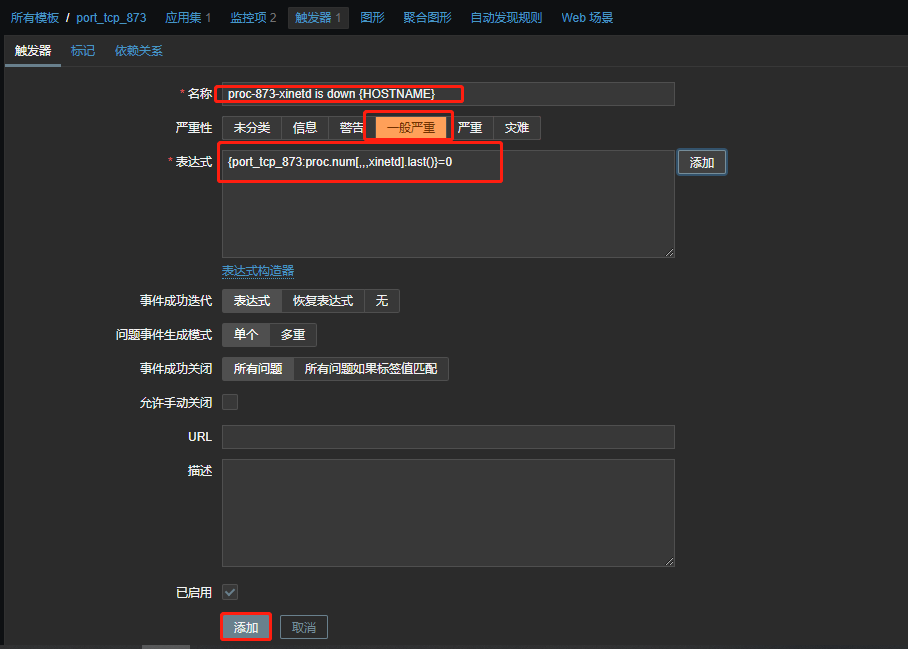Go to 监控项 2 section
The height and width of the screenshot is (649, 908).
[x=253, y=18]
